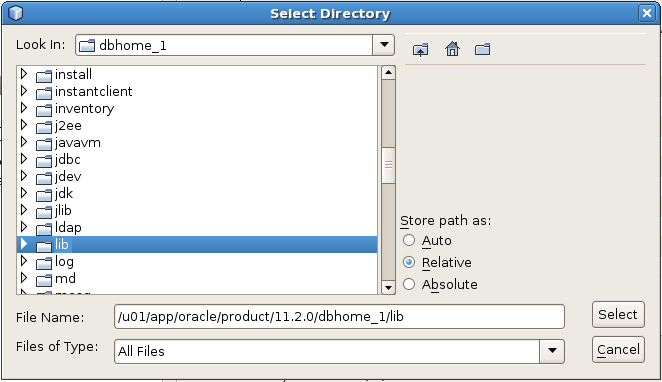The height and width of the screenshot is (382, 662).
Task: Click the lib folder icon
Action: [43, 246]
